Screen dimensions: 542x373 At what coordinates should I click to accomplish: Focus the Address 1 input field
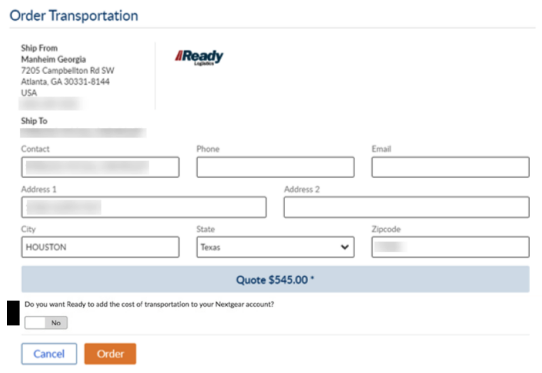144,207
